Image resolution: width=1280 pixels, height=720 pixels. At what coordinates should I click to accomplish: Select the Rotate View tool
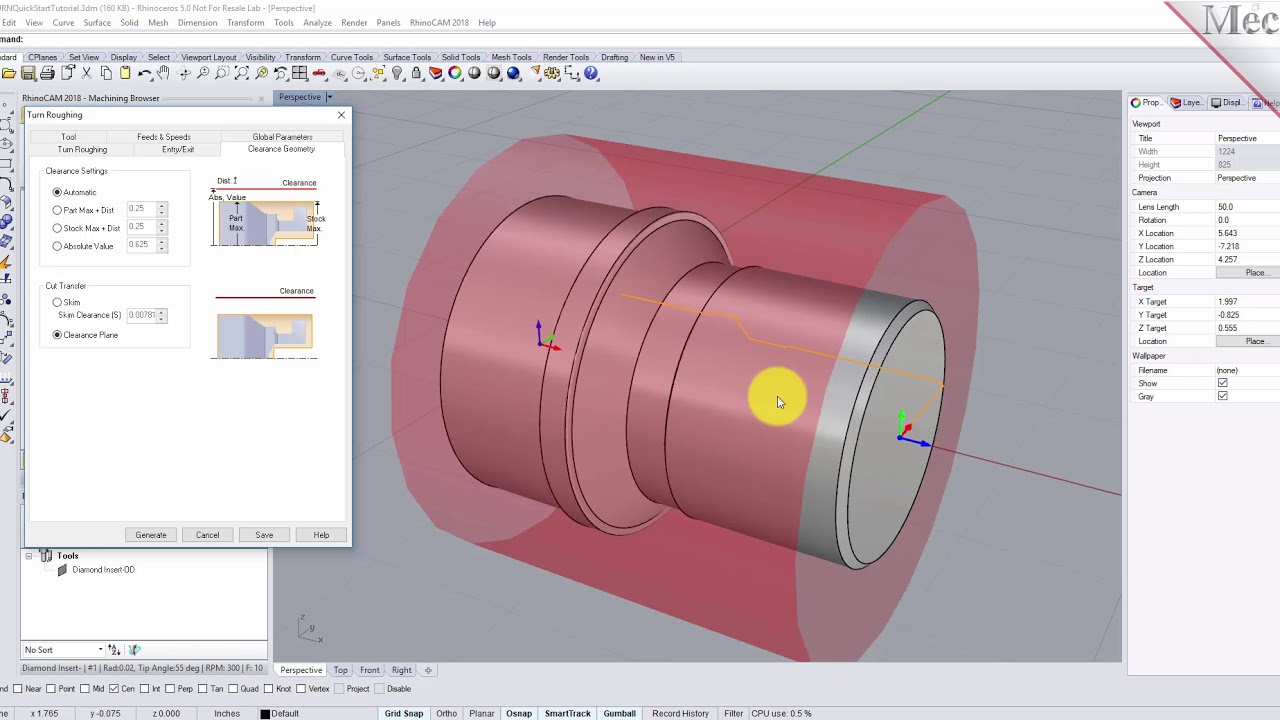184,73
